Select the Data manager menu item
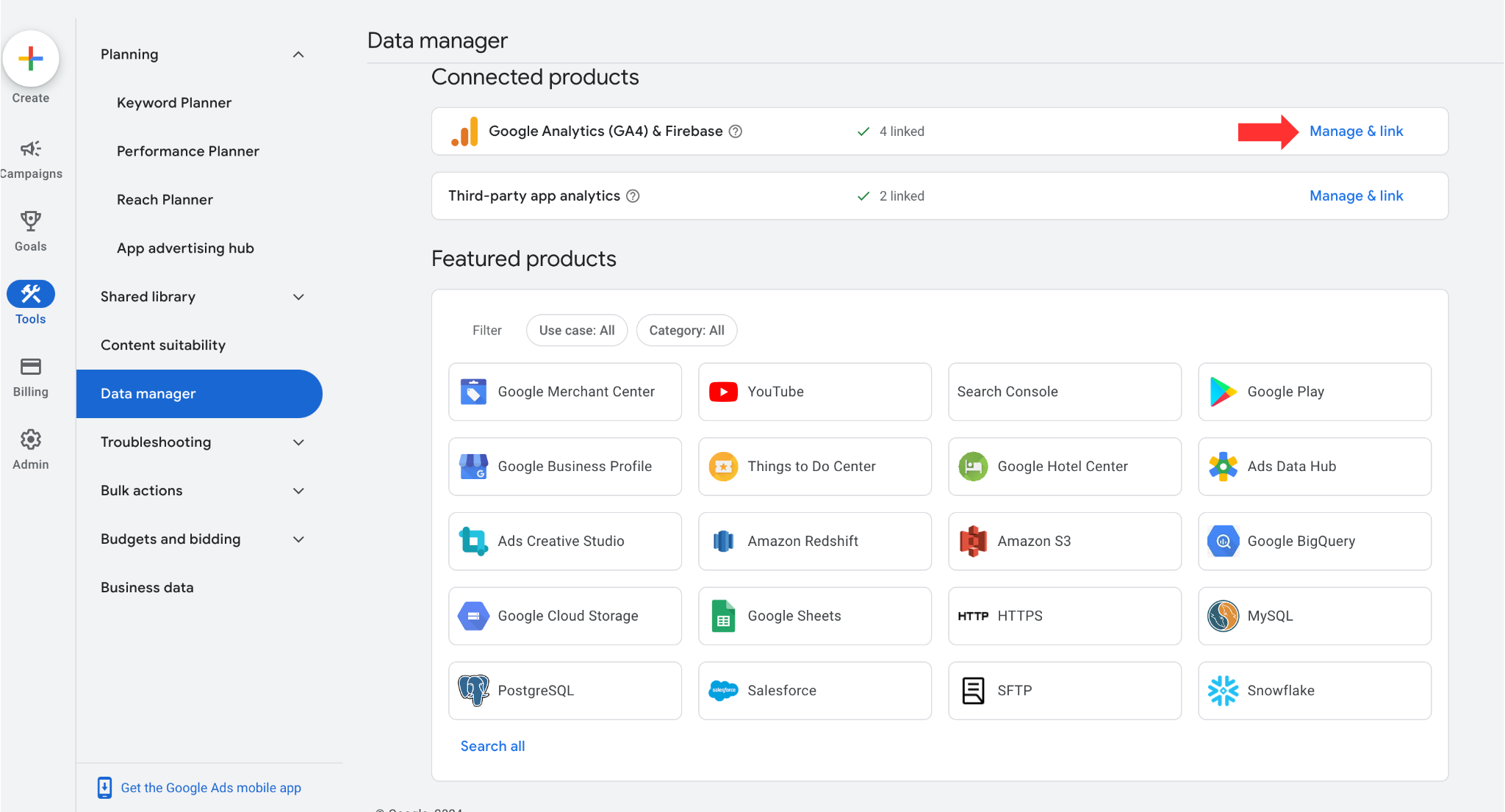Image resolution: width=1505 pixels, height=812 pixels. pyautogui.click(x=199, y=394)
